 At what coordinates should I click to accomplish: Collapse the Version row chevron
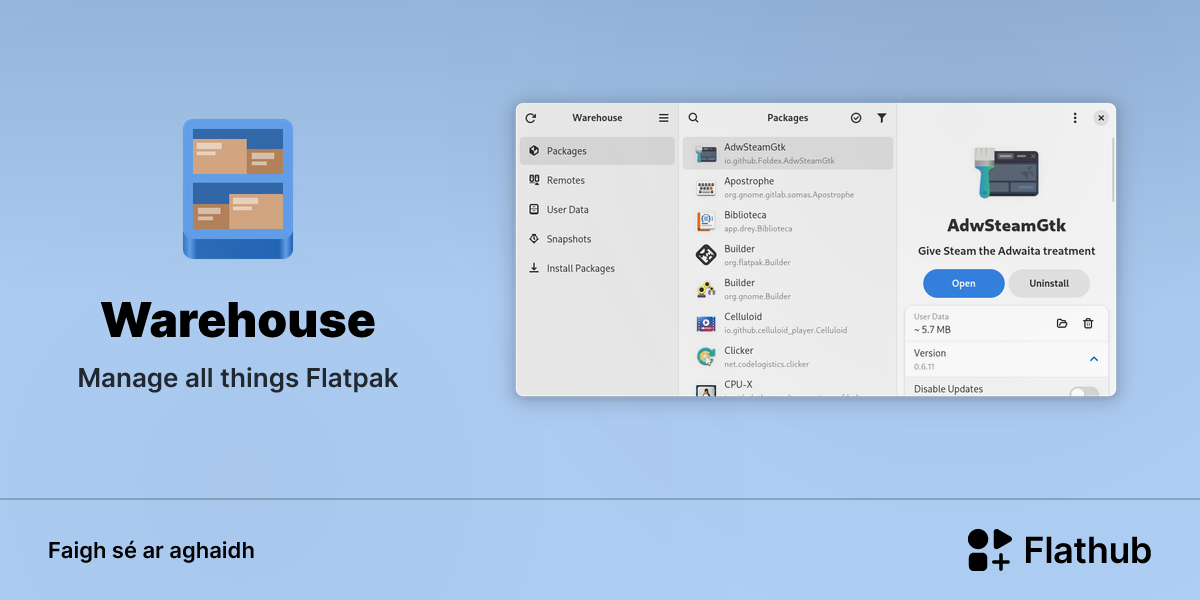[1093, 359]
